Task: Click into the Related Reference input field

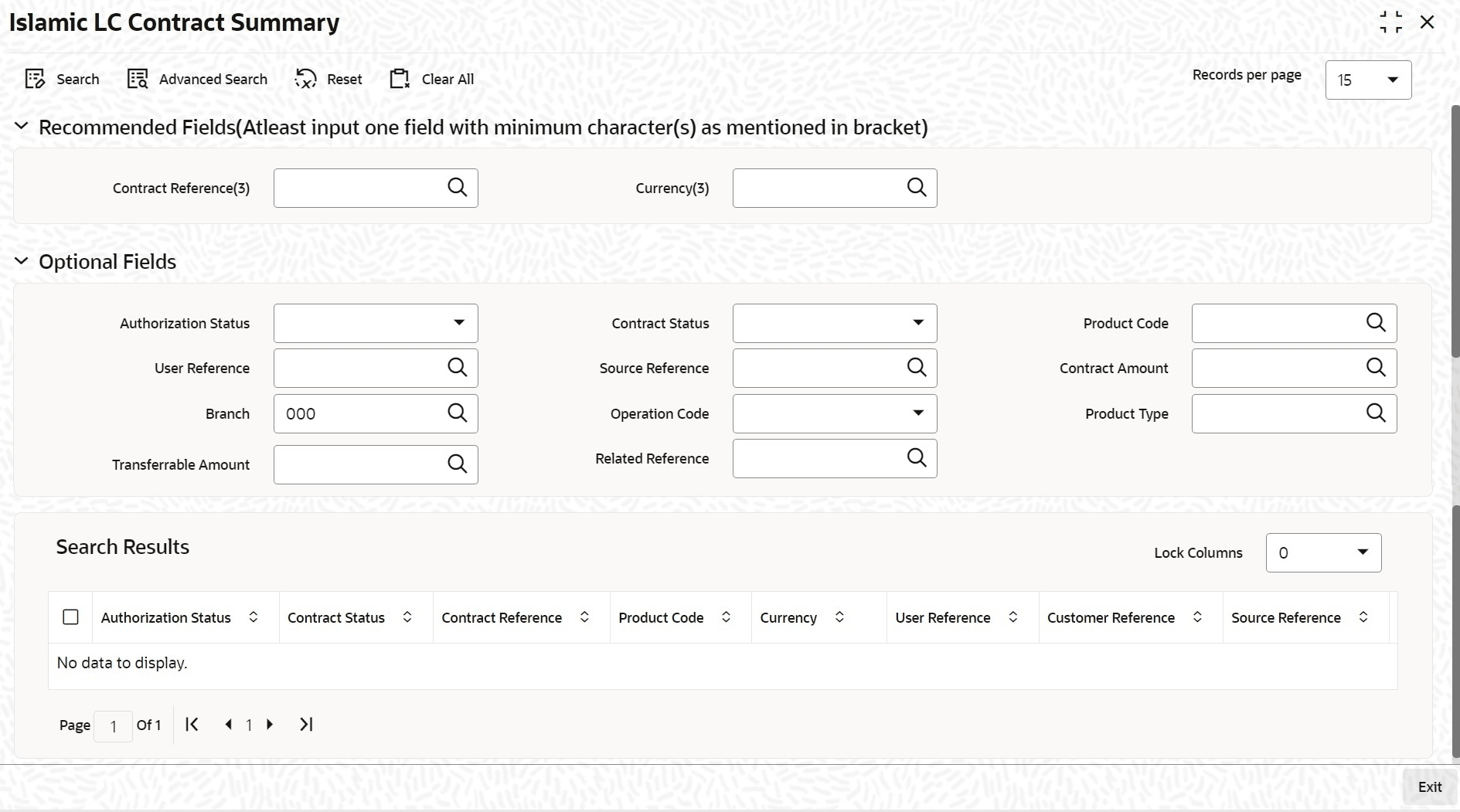Action: (x=818, y=458)
